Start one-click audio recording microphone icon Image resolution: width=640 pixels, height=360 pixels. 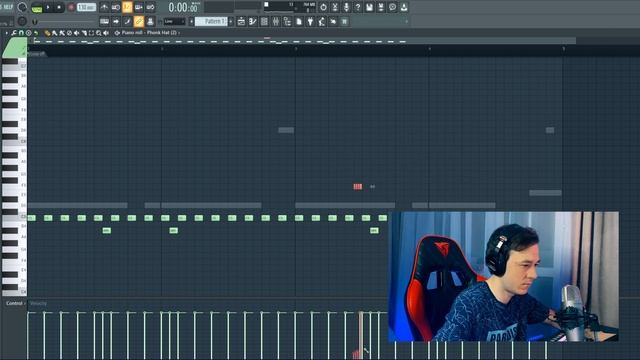point(346,7)
